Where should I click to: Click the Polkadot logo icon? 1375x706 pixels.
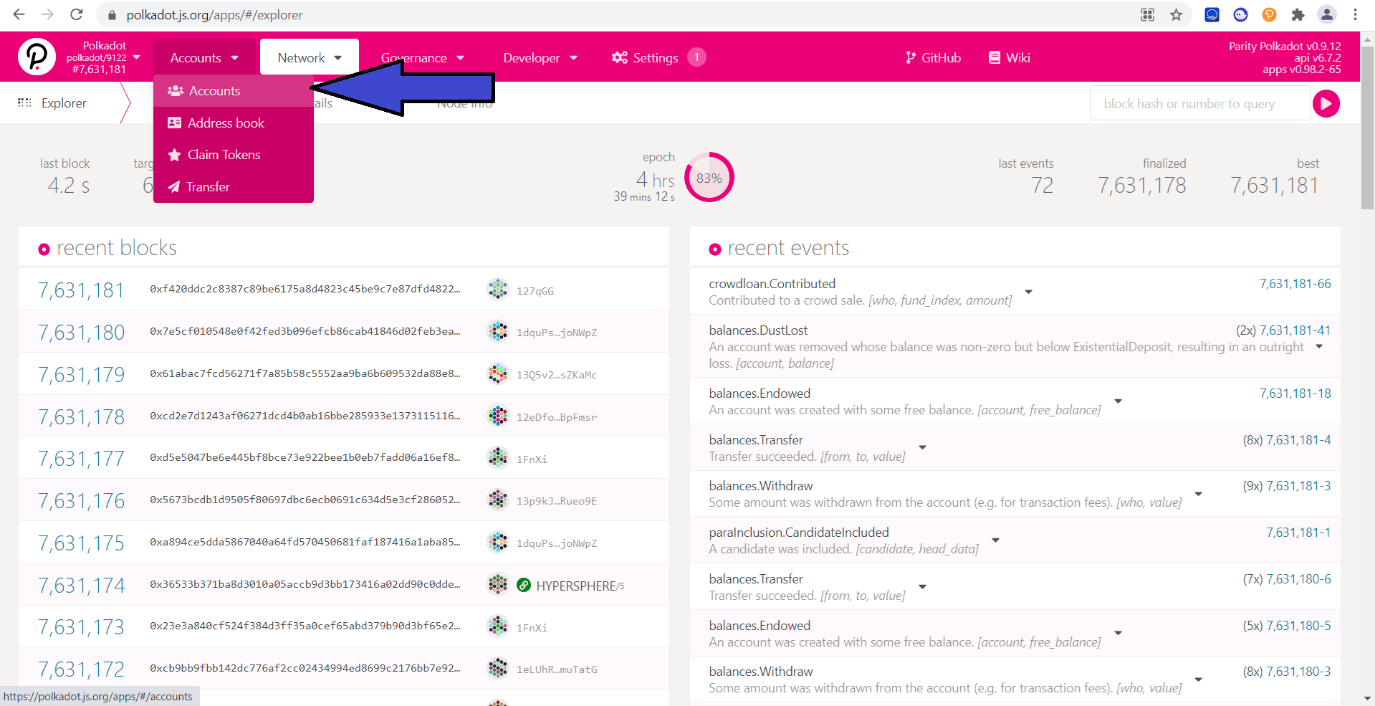(37, 56)
